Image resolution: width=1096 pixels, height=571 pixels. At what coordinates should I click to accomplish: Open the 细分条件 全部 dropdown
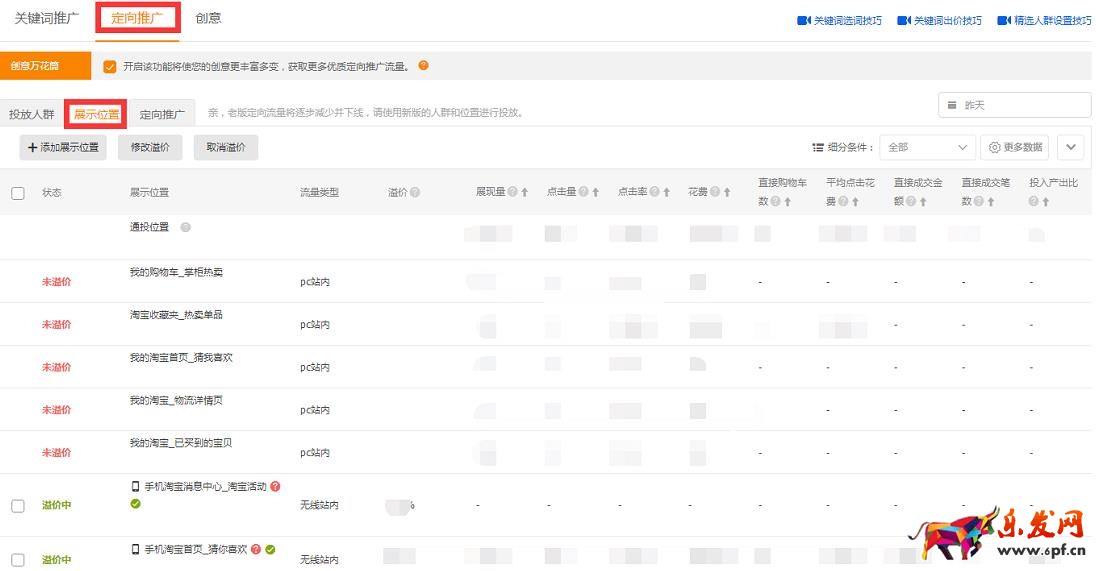point(927,147)
